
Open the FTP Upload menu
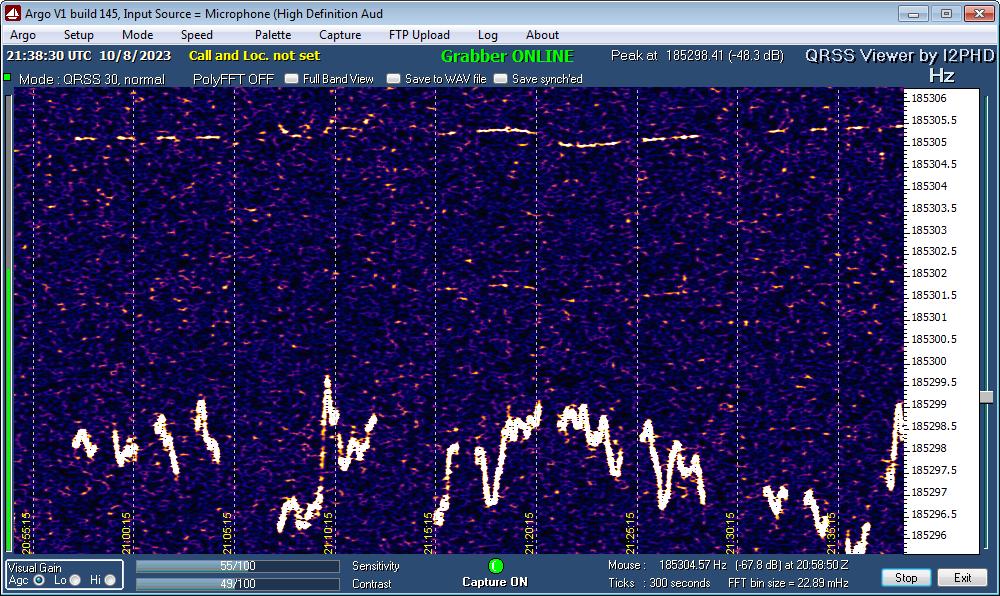pos(419,35)
